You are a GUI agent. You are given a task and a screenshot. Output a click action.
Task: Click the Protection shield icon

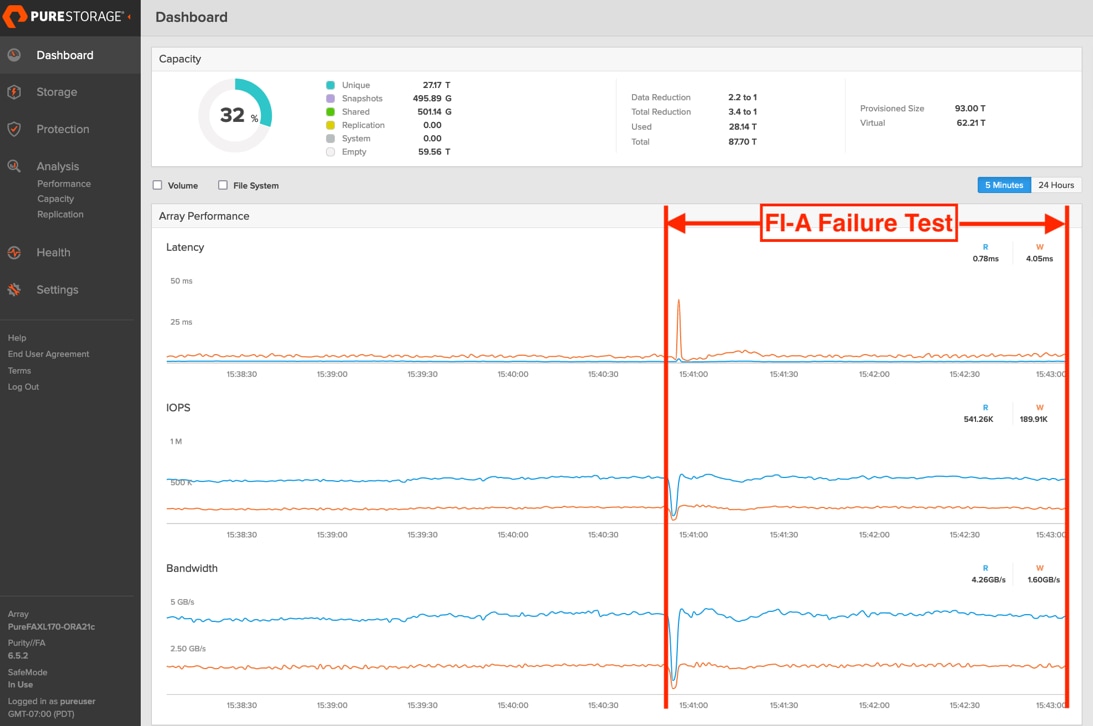click(14, 129)
